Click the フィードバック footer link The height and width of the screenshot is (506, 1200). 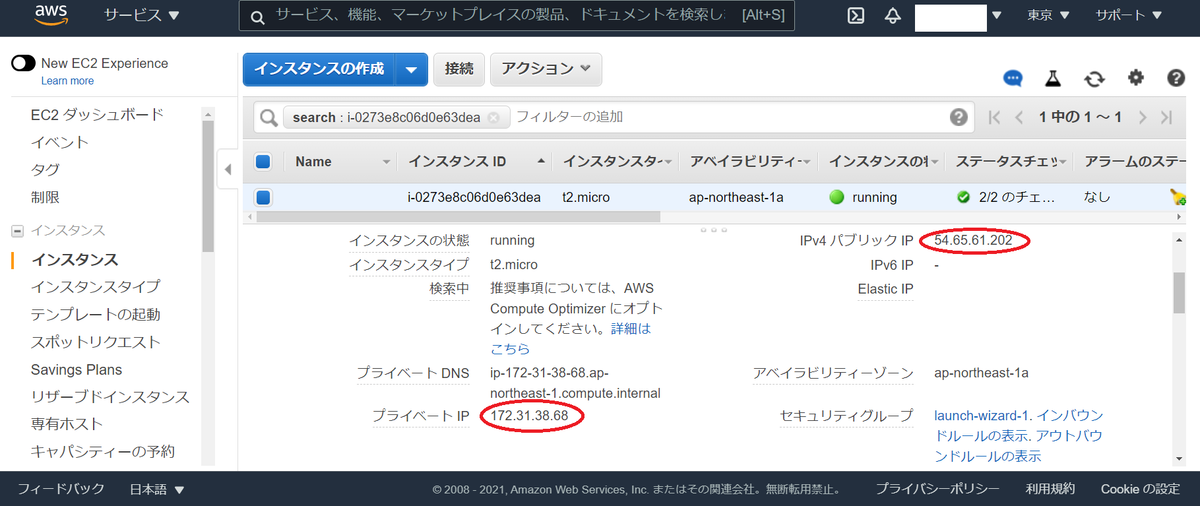pos(61,489)
